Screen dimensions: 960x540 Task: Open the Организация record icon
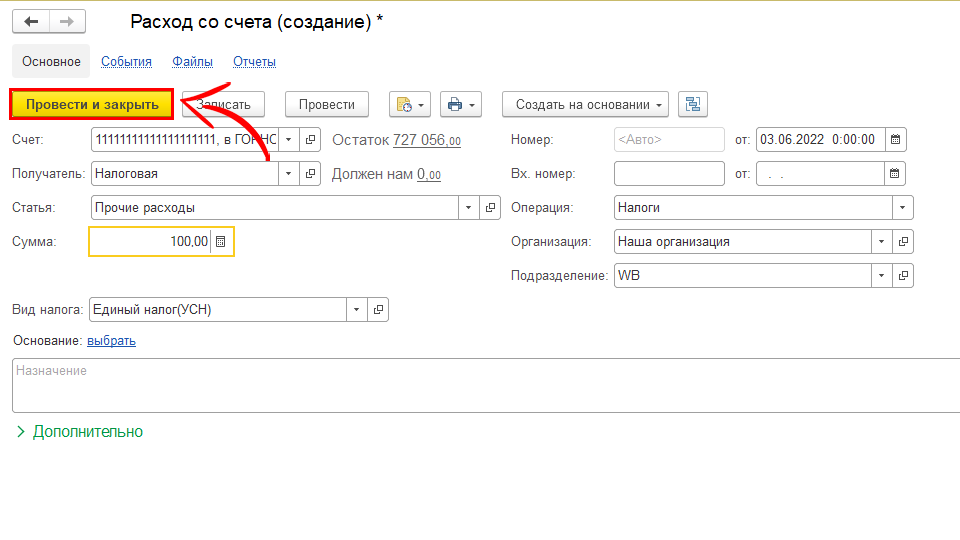pos(903,241)
